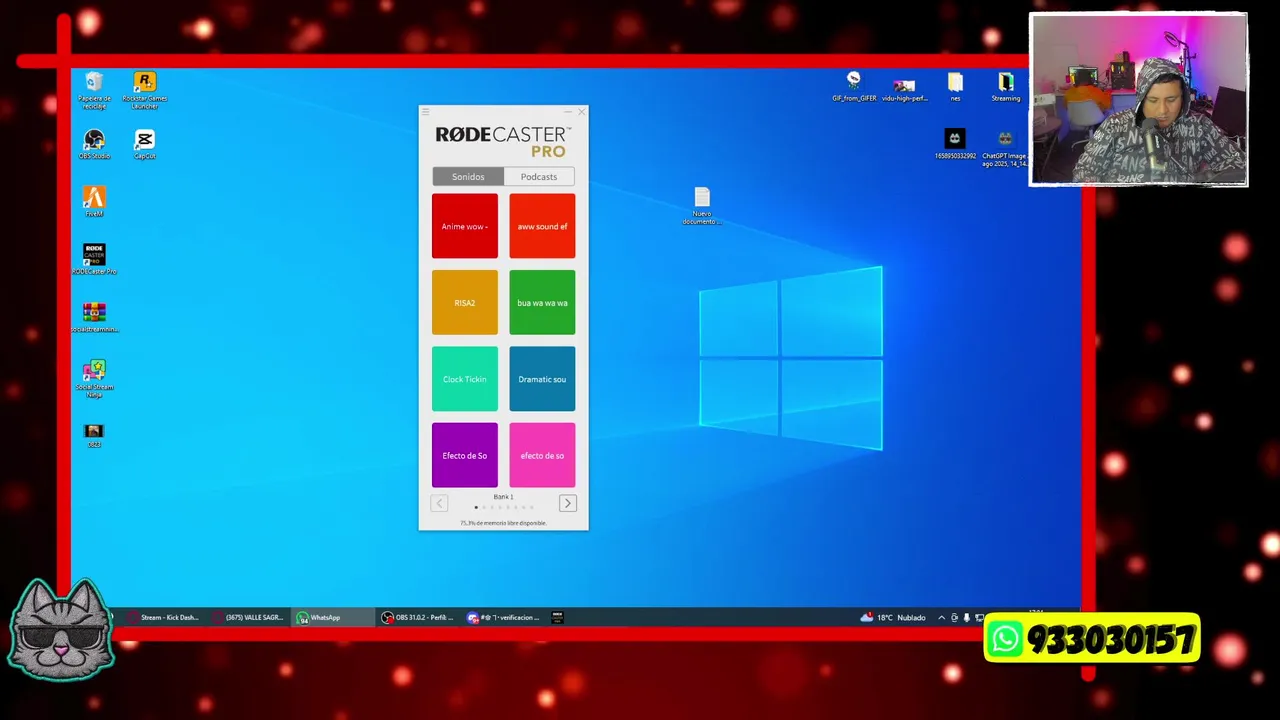Go to next sound bank arrow
This screenshot has width=1280, height=720.
[567, 503]
